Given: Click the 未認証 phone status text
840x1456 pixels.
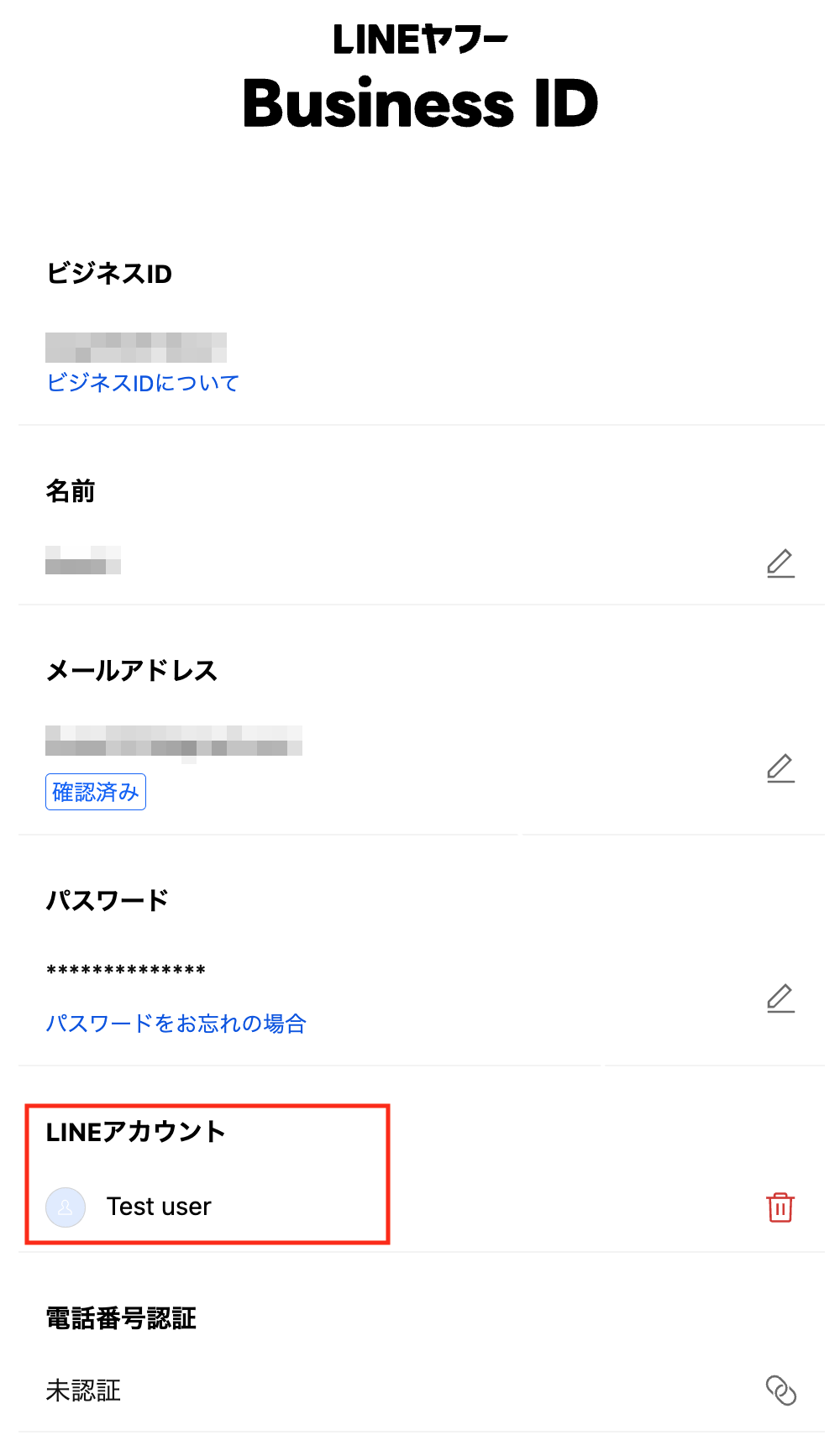Looking at the screenshot, I should pos(83,1391).
